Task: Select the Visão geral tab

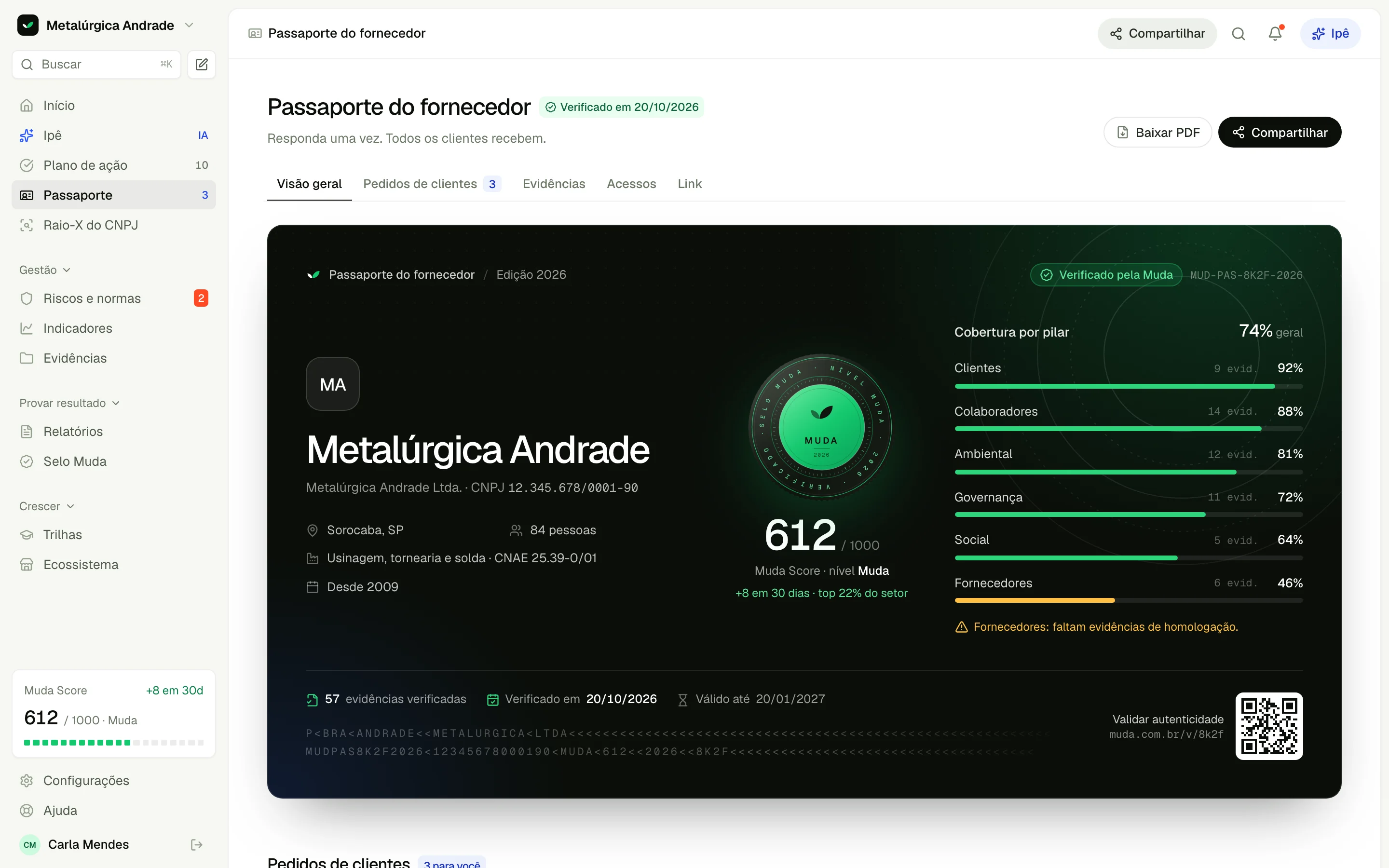Action: (x=309, y=184)
